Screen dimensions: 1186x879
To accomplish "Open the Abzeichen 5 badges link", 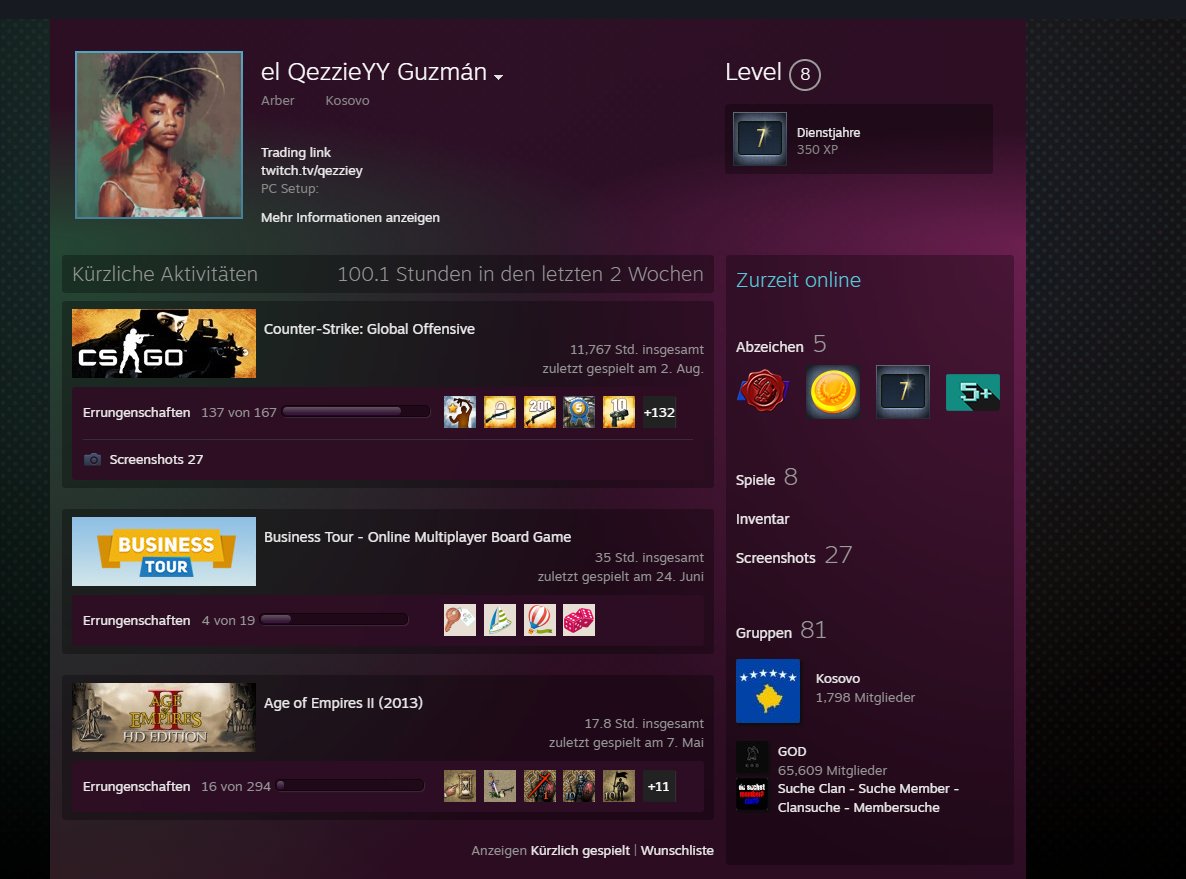I will click(x=781, y=345).
